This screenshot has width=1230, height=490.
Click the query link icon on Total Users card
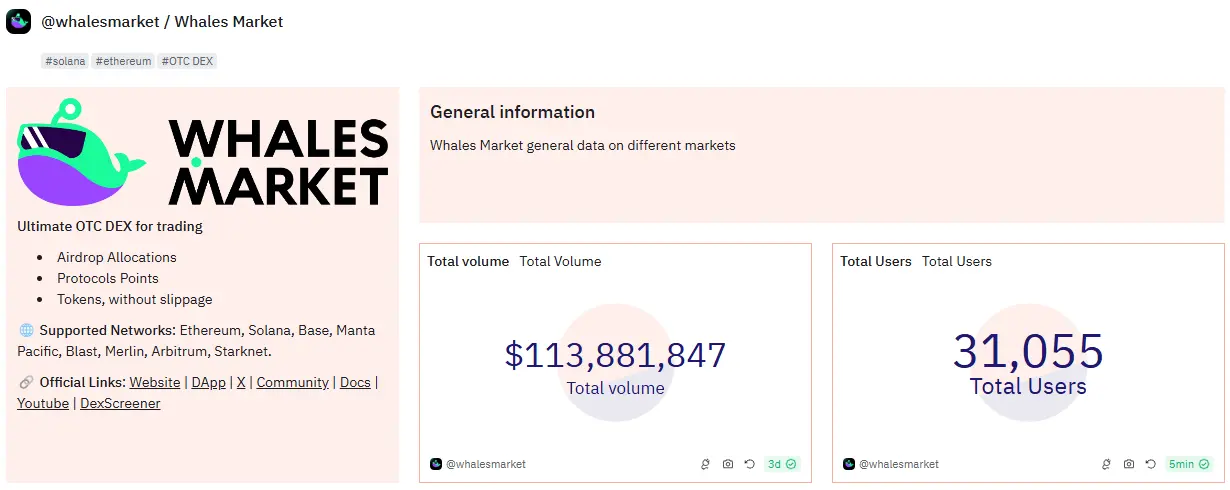1107,464
